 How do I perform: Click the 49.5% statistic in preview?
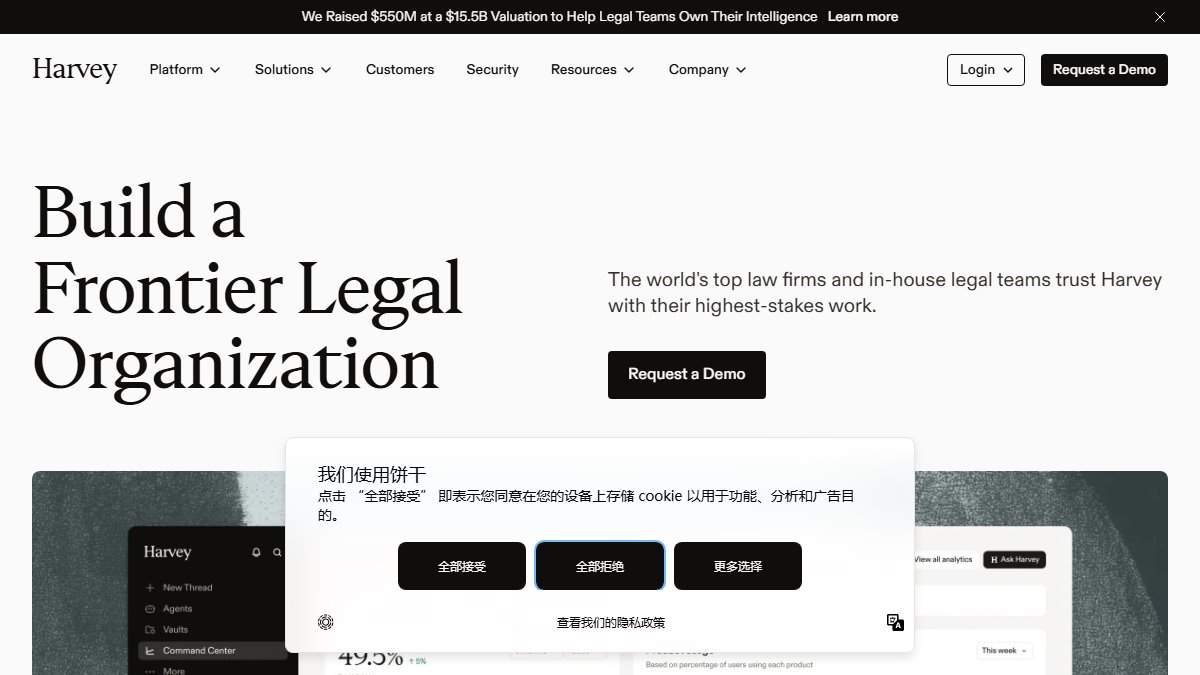[370, 658]
